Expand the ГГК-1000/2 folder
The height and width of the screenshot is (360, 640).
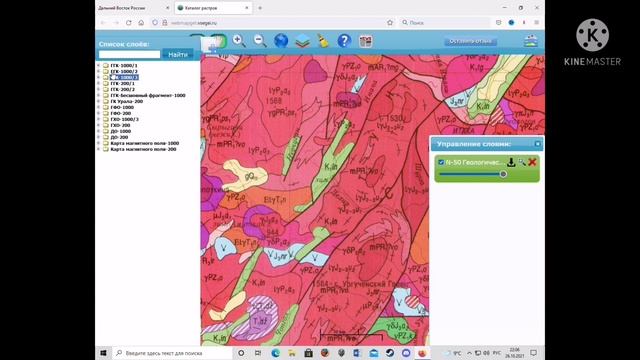click(x=98, y=71)
